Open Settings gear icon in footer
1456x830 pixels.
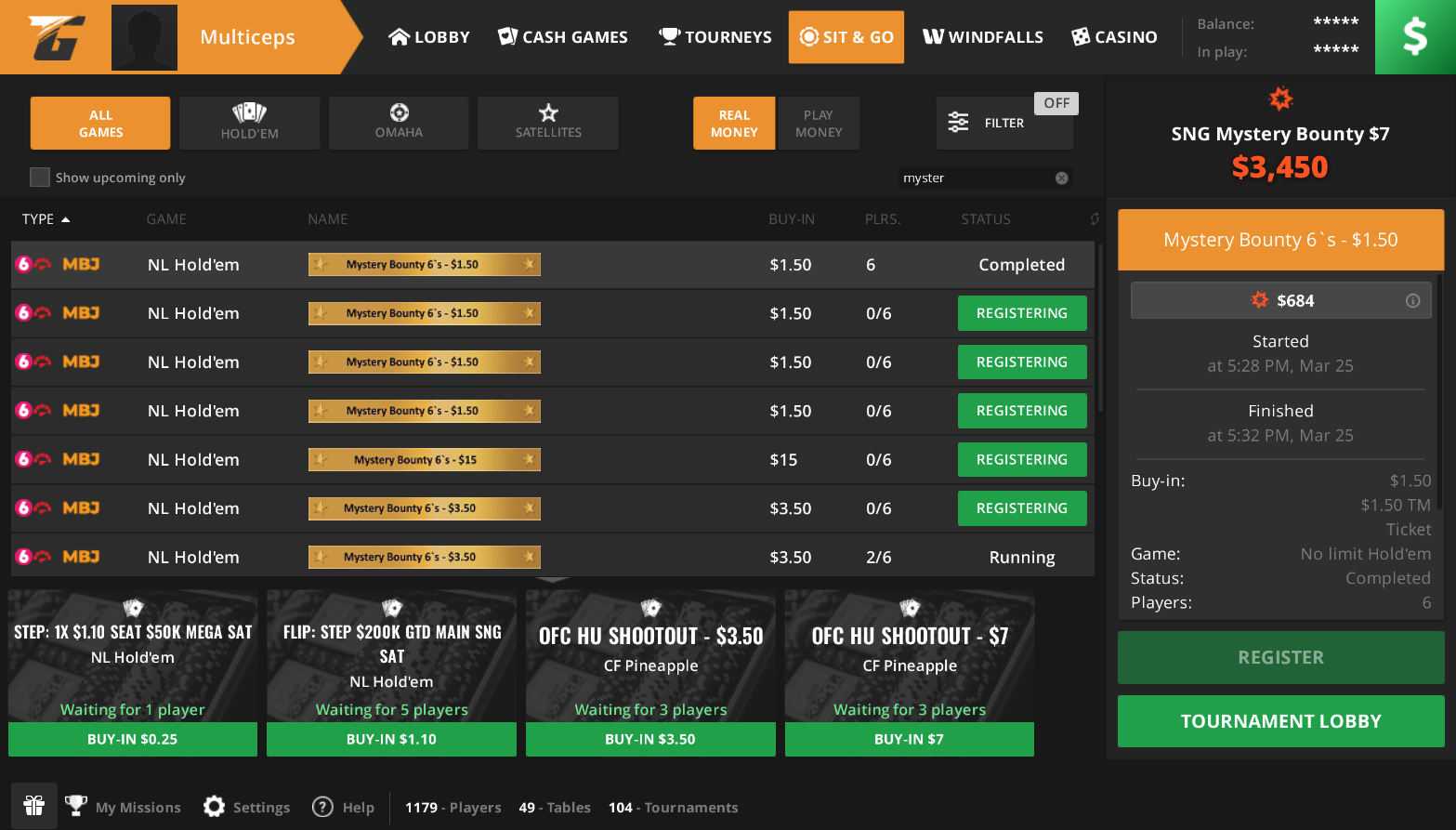(215, 807)
